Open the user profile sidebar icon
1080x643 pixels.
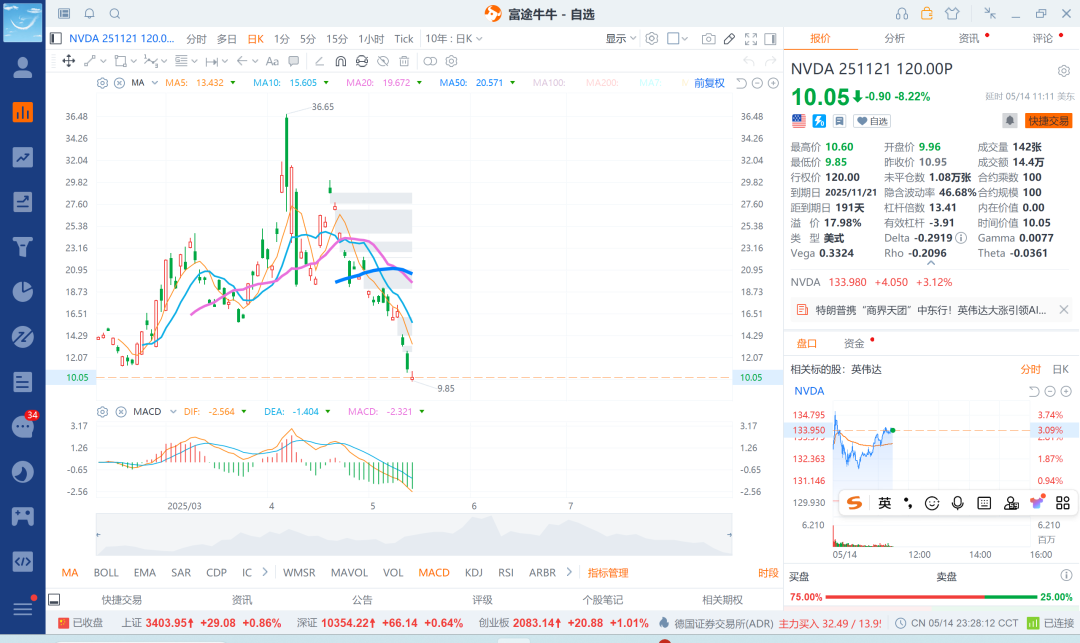23,67
